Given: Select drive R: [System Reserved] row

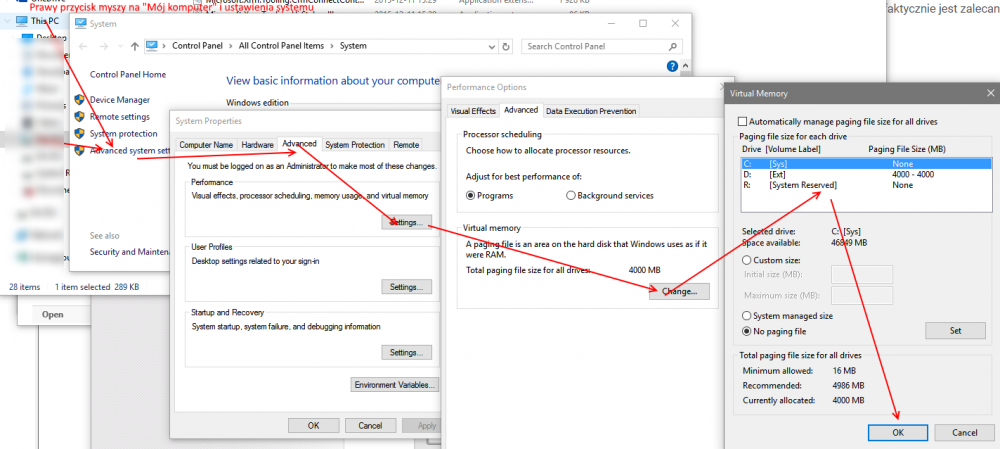Looking at the screenshot, I should point(866,185).
